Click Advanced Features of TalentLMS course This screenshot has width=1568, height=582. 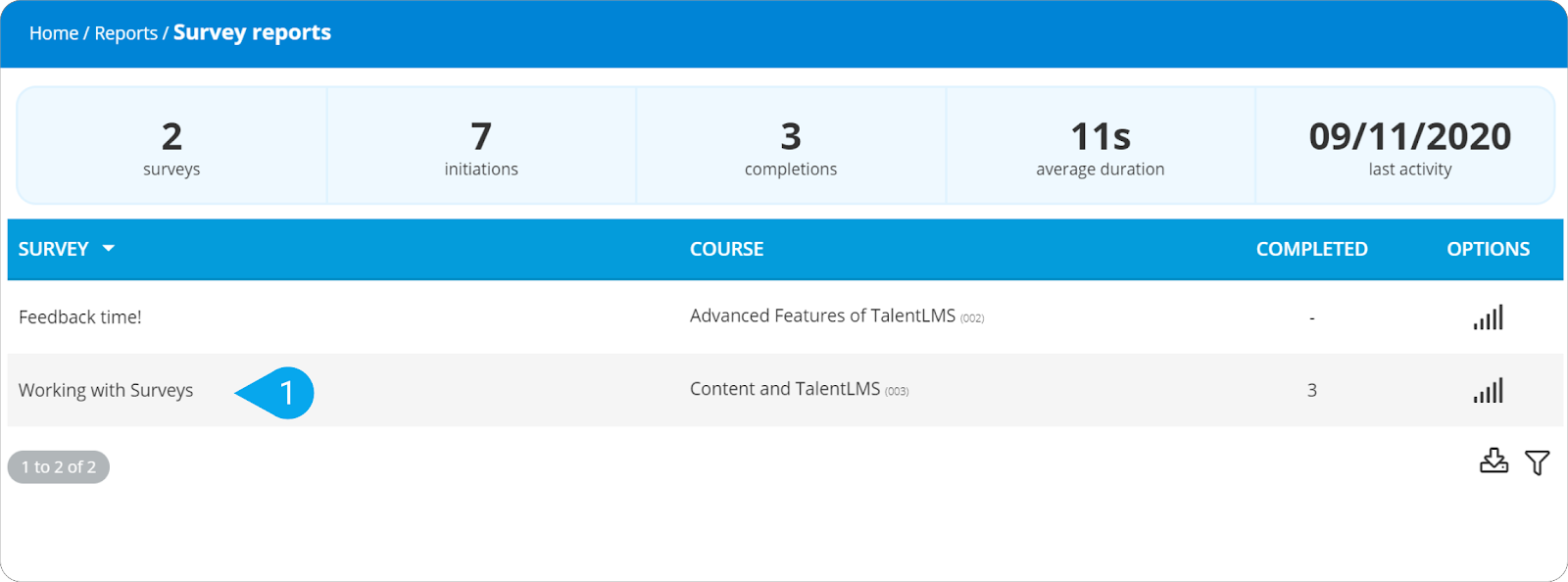coord(822,315)
